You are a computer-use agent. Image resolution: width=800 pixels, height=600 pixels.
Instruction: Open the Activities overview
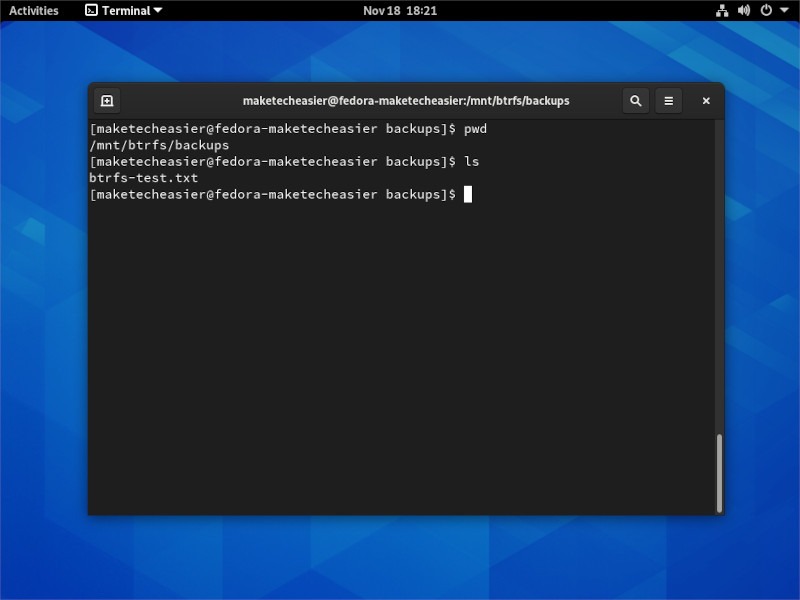33,10
